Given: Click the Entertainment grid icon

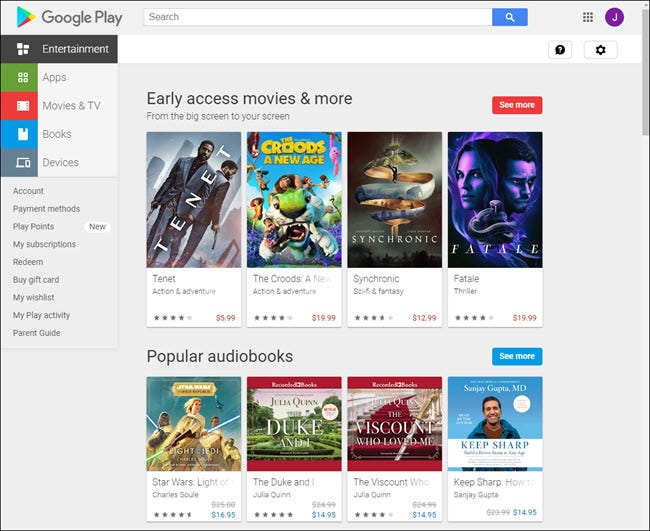Looking at the screenshot, I should click(23, 49).
